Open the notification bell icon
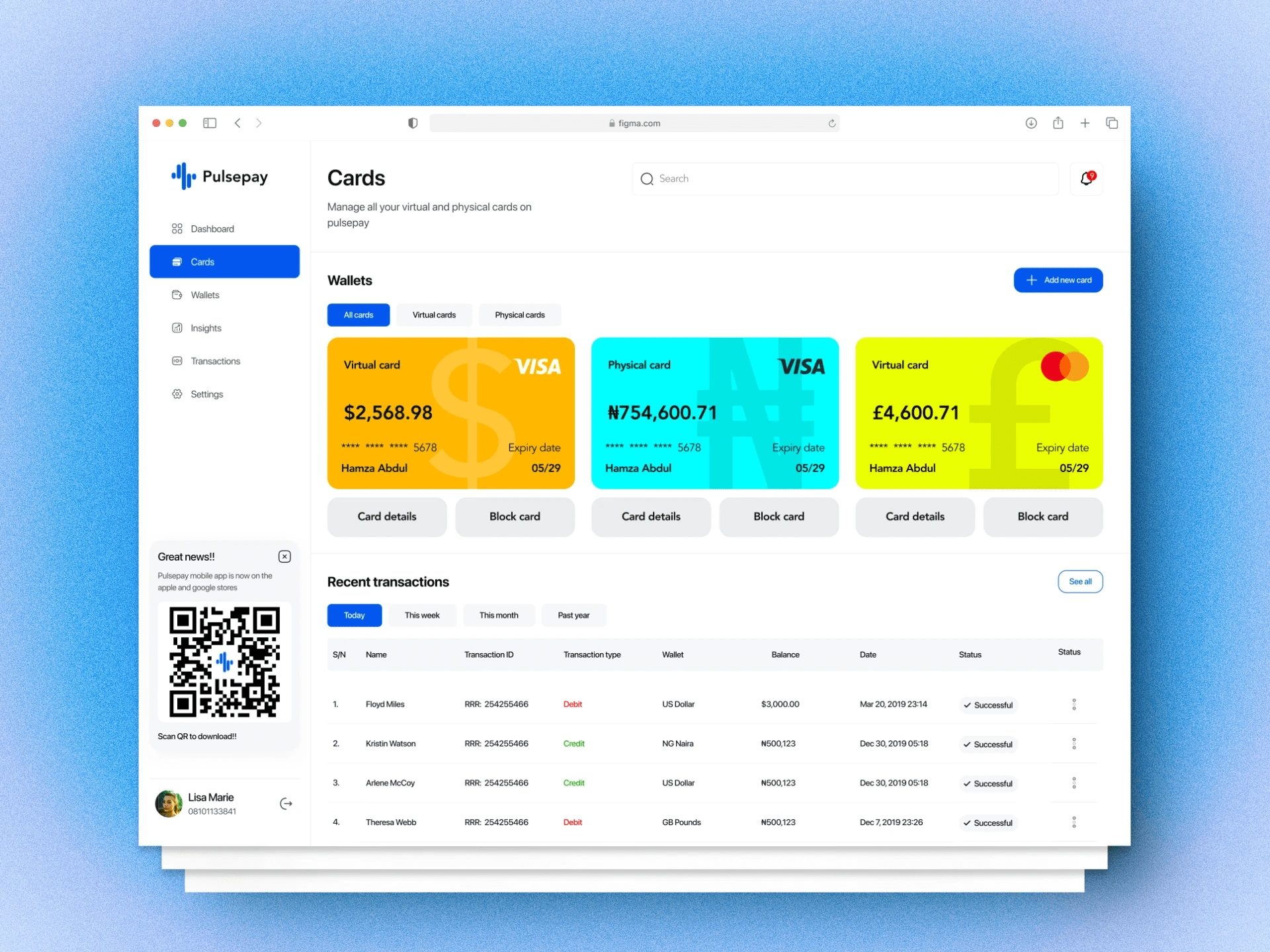The width and height of the screenshot is (1270, 952). 1086,178
